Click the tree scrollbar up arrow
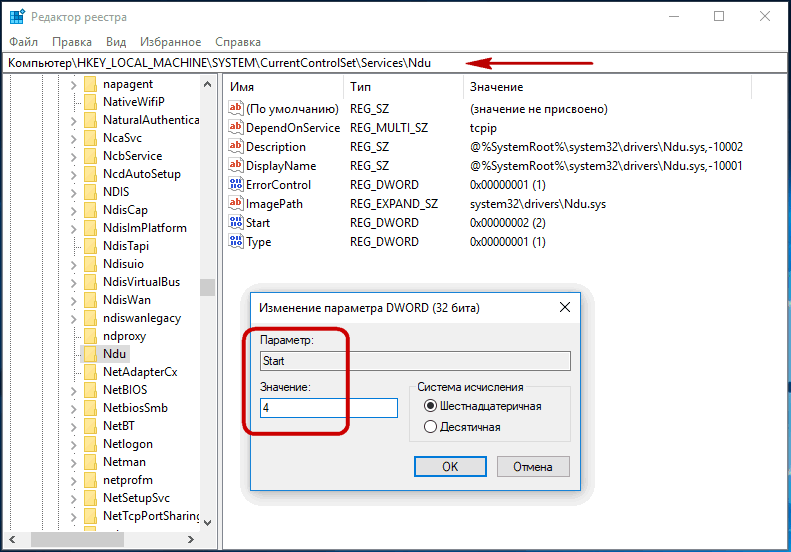 click(207, 84)
